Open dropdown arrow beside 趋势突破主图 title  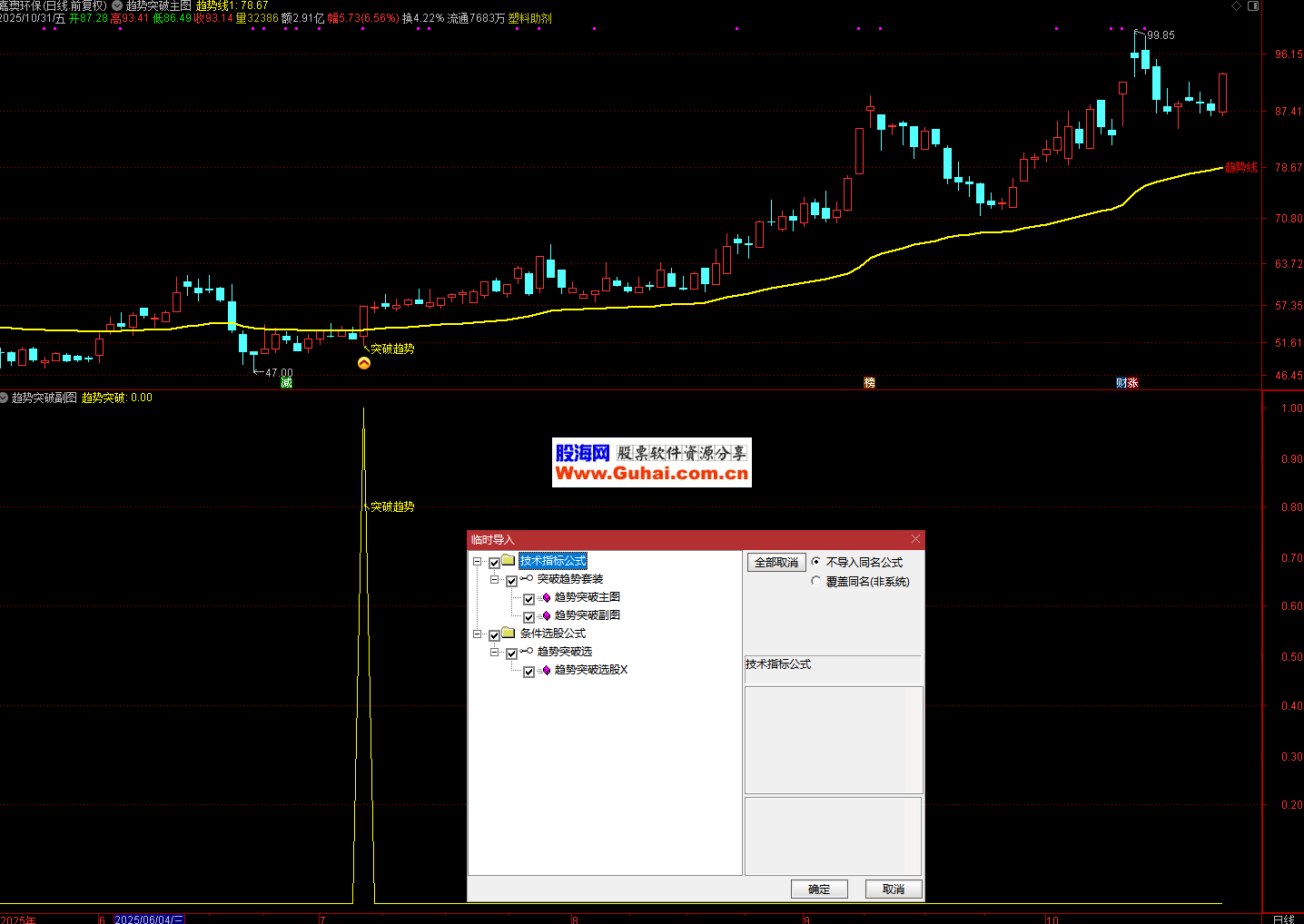coord(117,5)
